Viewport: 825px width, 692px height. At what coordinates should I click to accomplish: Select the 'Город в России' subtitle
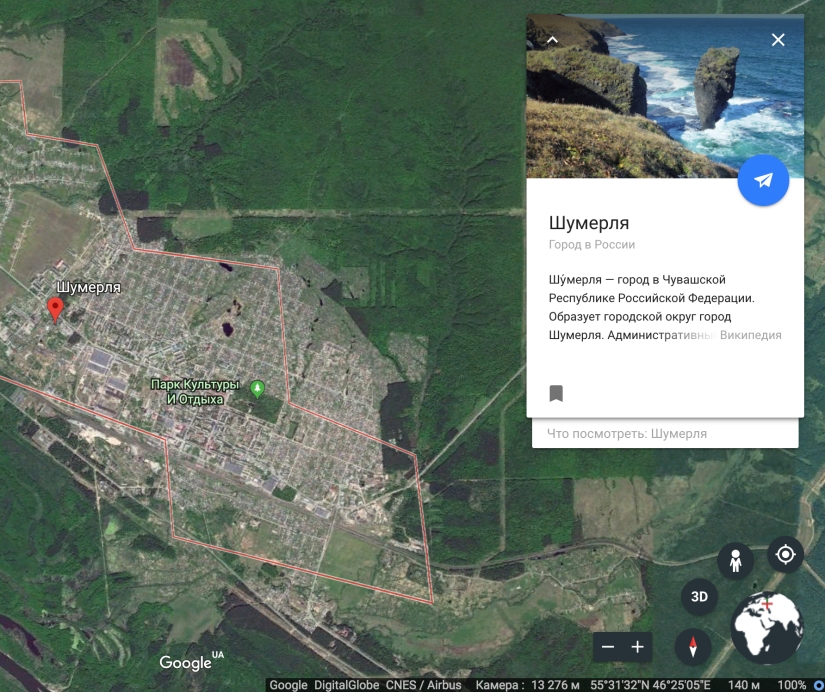point(595,244)
